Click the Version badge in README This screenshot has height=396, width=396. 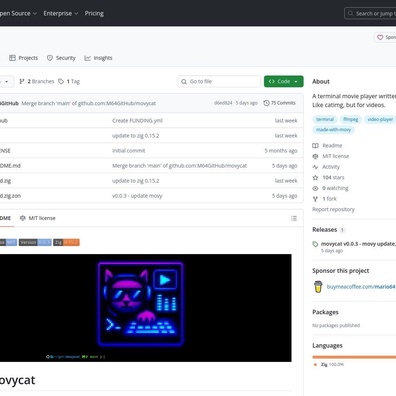pyautogui.click(x=35, y=242)
